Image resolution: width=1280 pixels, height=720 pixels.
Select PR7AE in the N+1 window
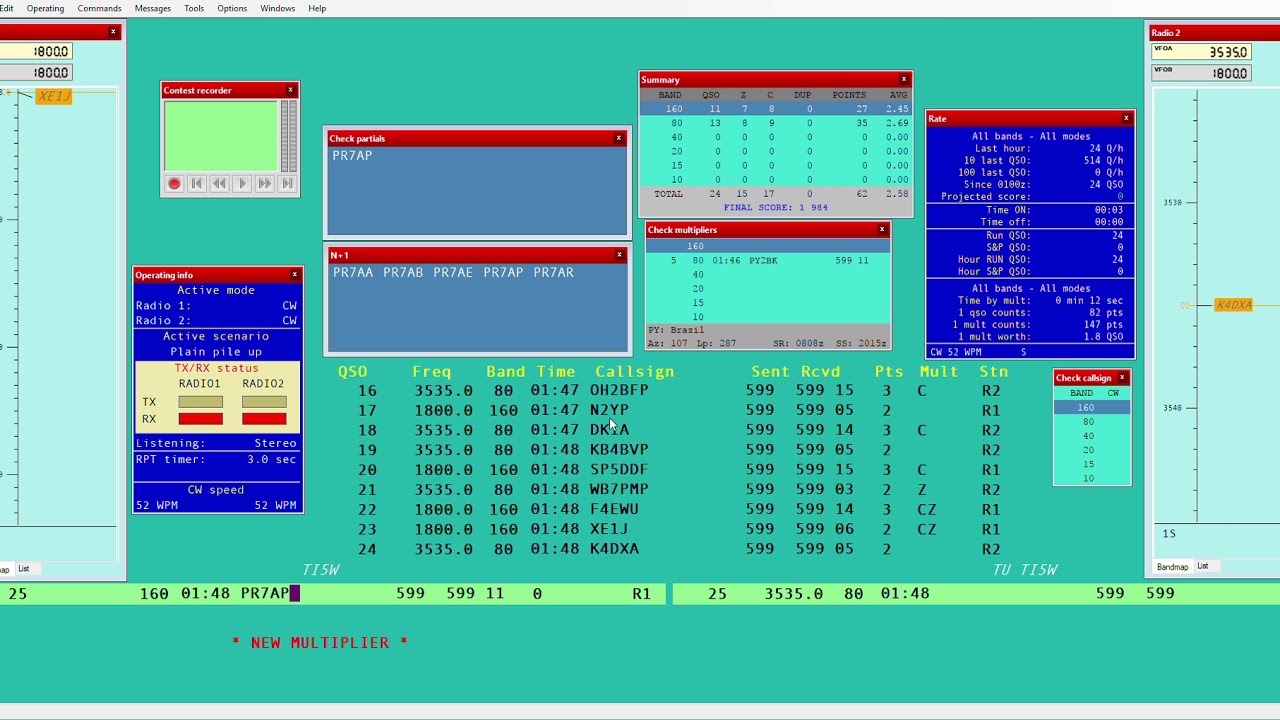click(x=453, y=272)
